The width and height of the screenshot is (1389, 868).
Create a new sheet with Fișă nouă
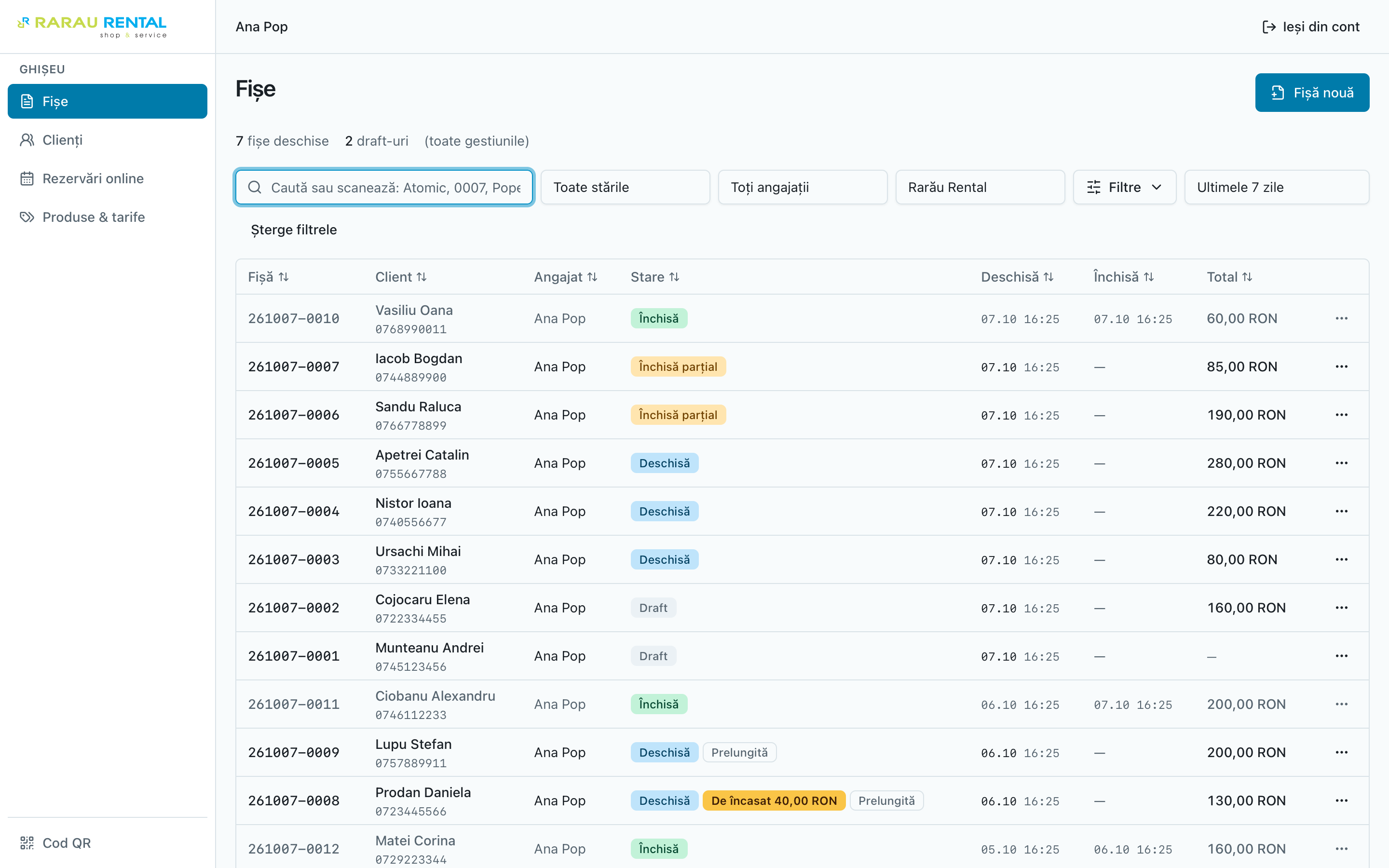click(x=1312, y=93)
